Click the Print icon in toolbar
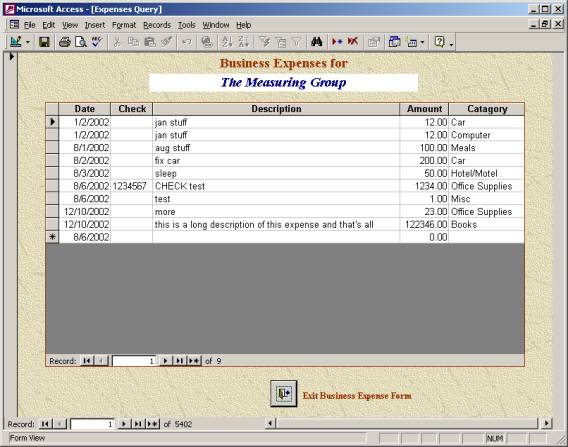The height and width of the screenshot is (447, 568). click(x=64, y=42)
